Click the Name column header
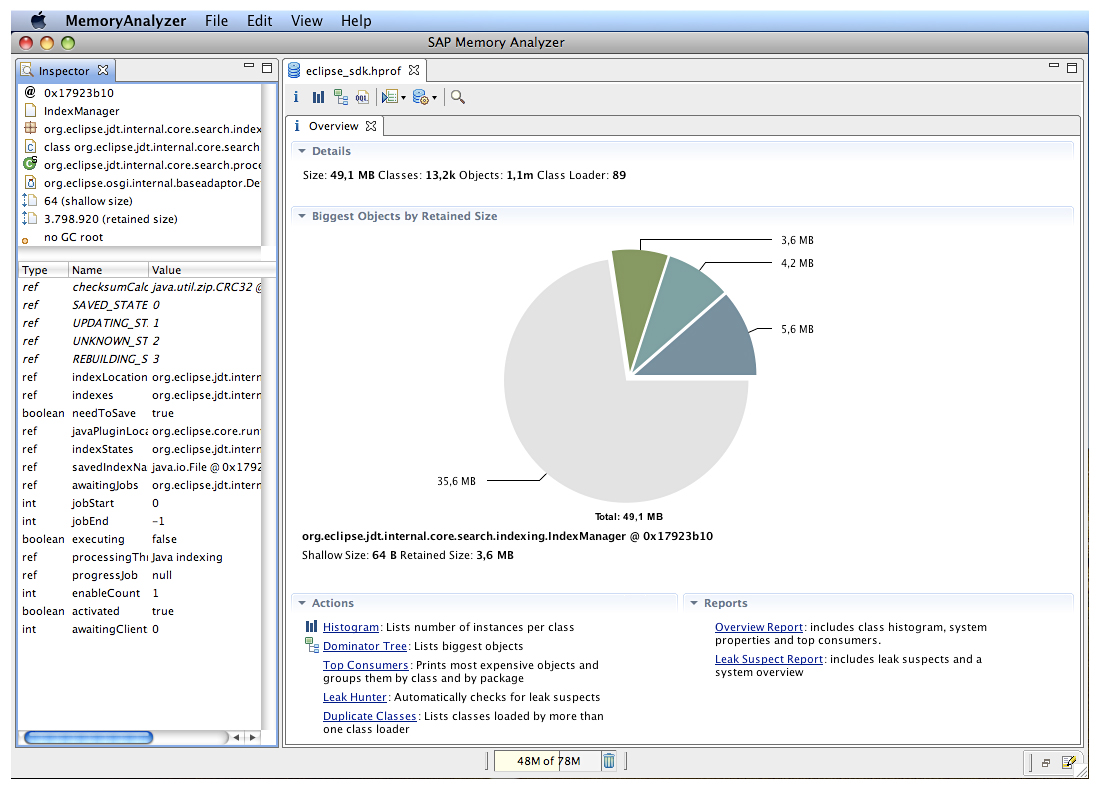This screenshot has height=789, width=1100. click(x=109, y=270)
